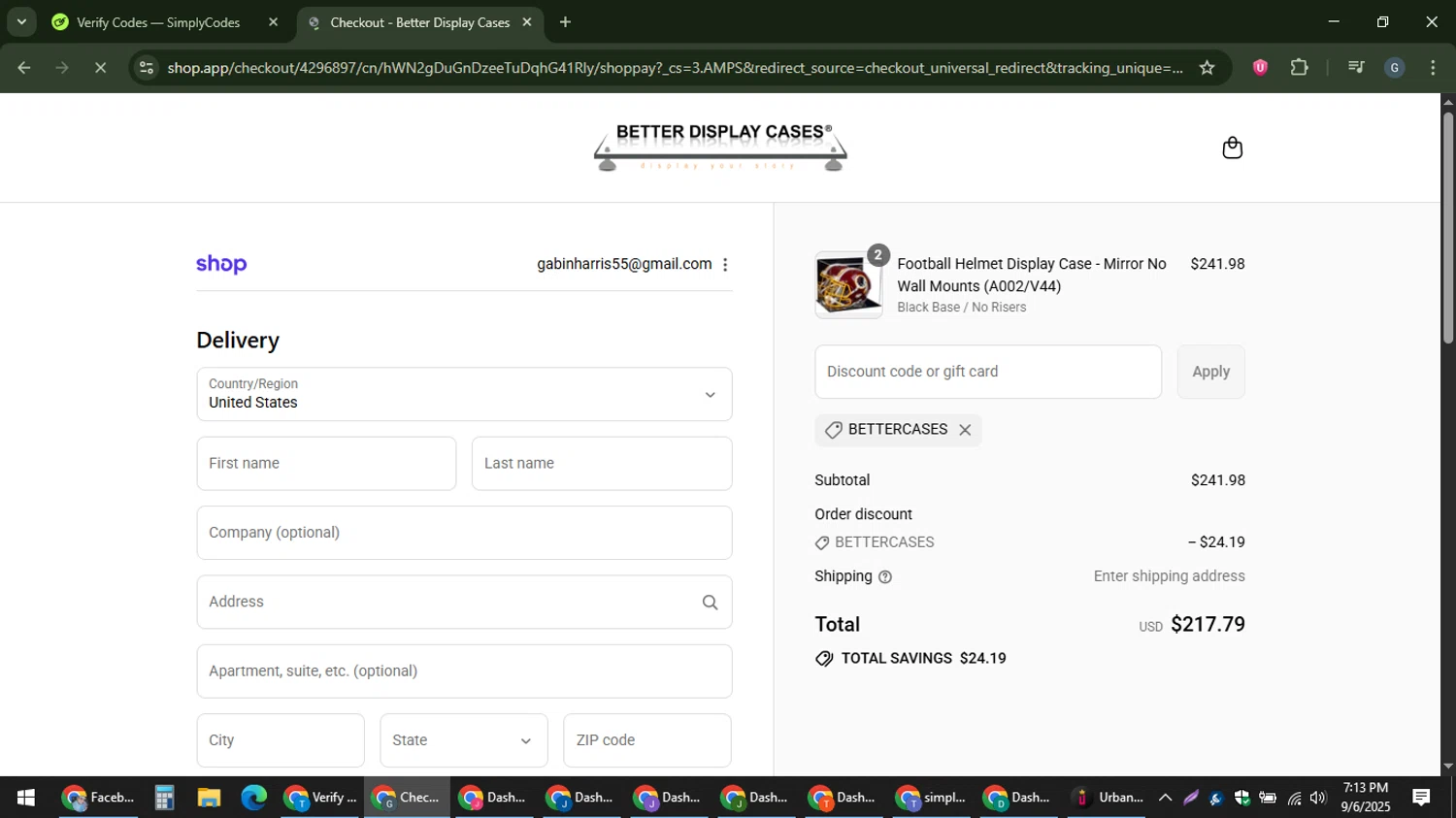The image size is (1456, 818).
Task: Open the tab search dropdown arrow
Action: point(21,21)
